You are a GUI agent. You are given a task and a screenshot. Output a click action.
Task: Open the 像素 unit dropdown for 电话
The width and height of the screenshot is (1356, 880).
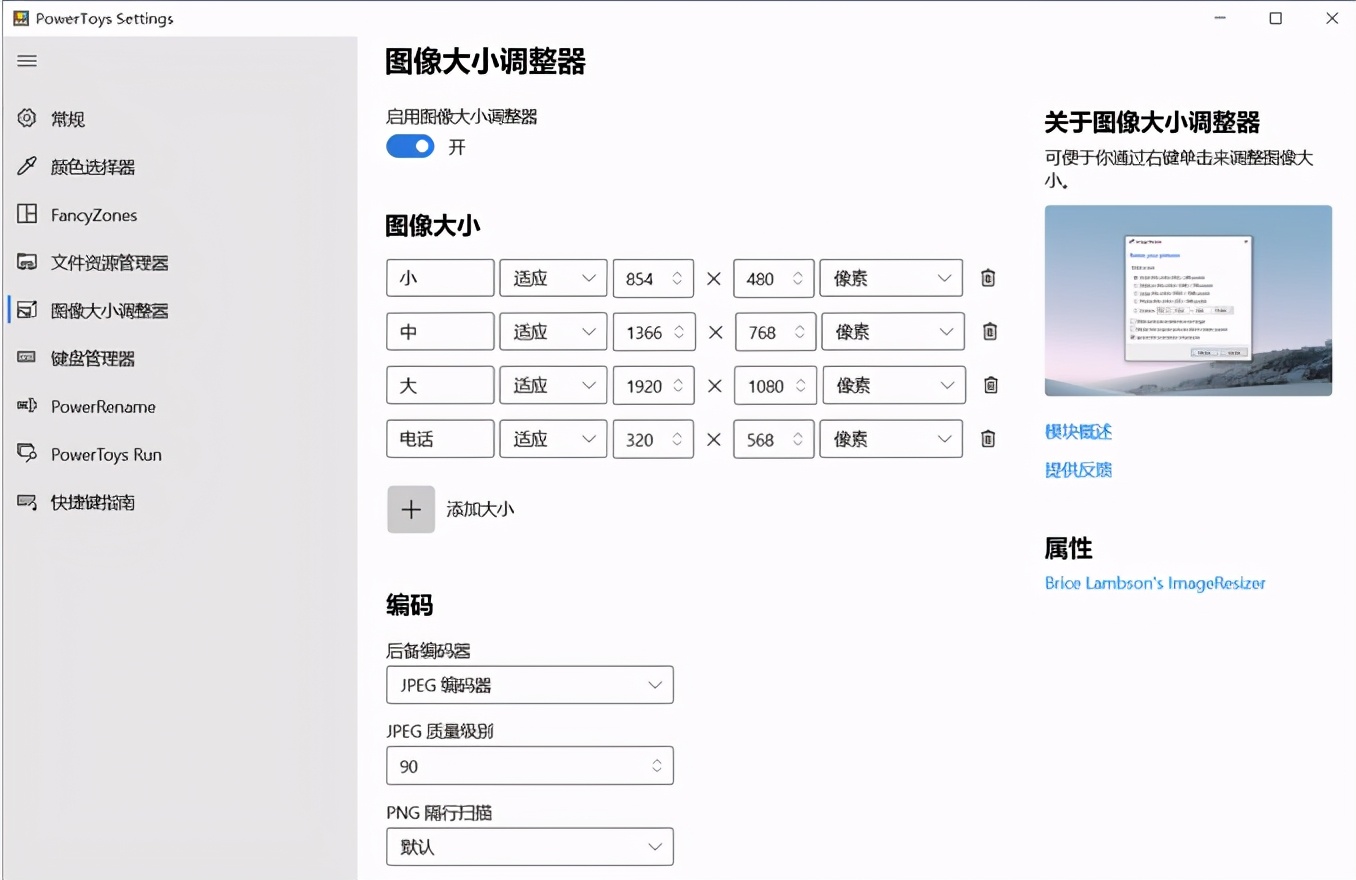coord(891,438)
